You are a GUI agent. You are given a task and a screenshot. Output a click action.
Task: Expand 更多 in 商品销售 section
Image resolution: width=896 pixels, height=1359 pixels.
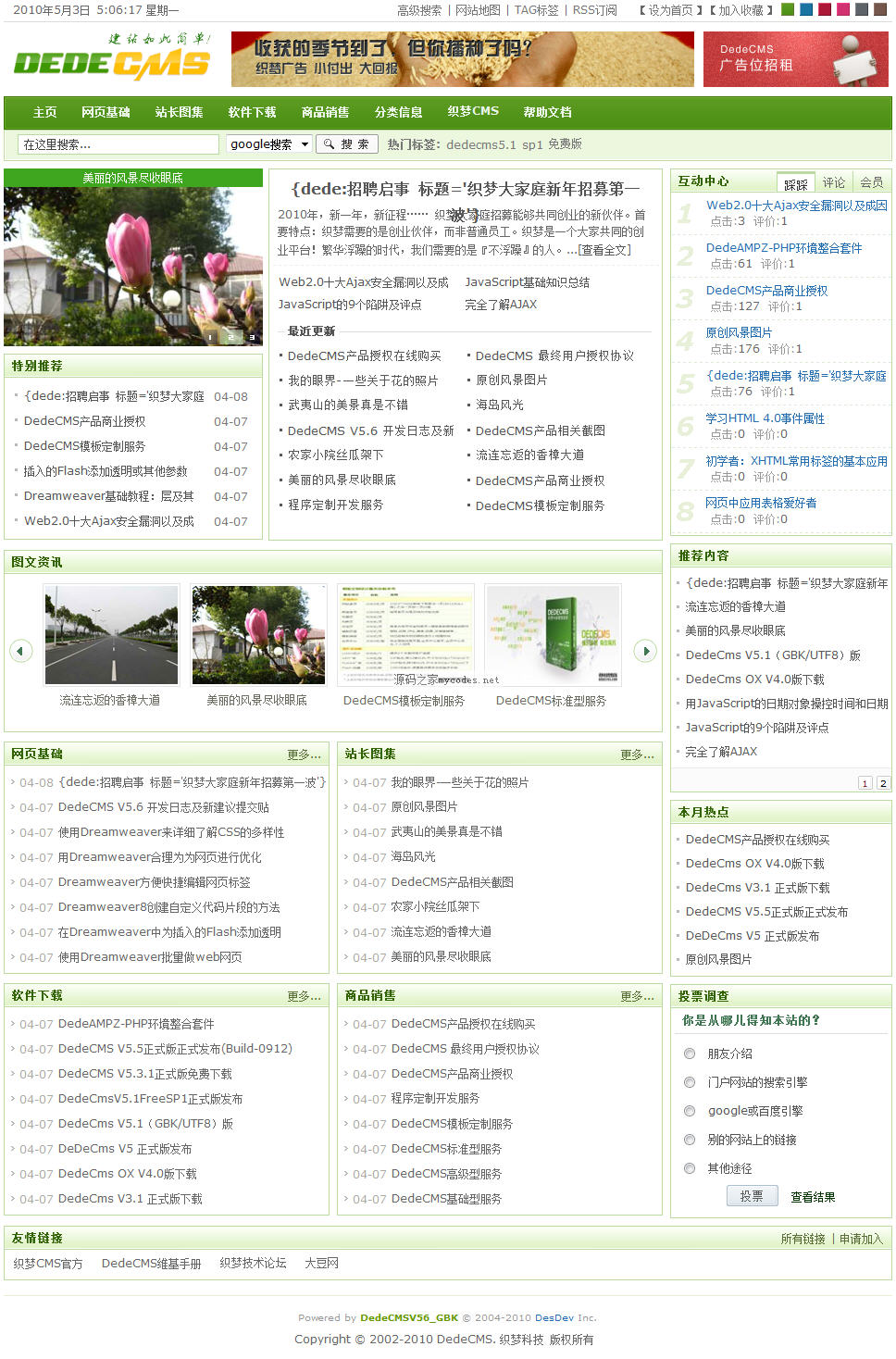(637, 996)
